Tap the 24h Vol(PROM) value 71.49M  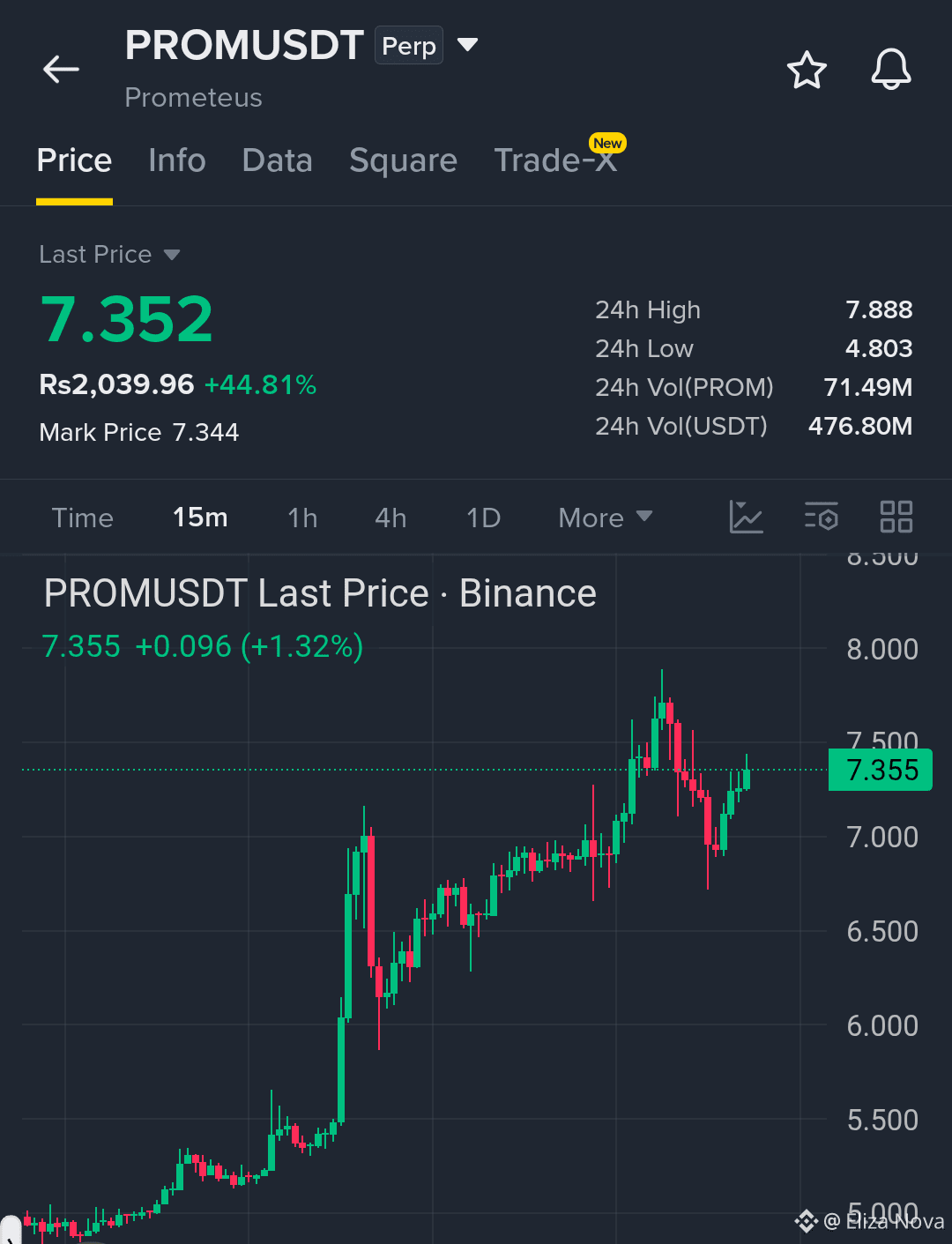click(868, 387)
